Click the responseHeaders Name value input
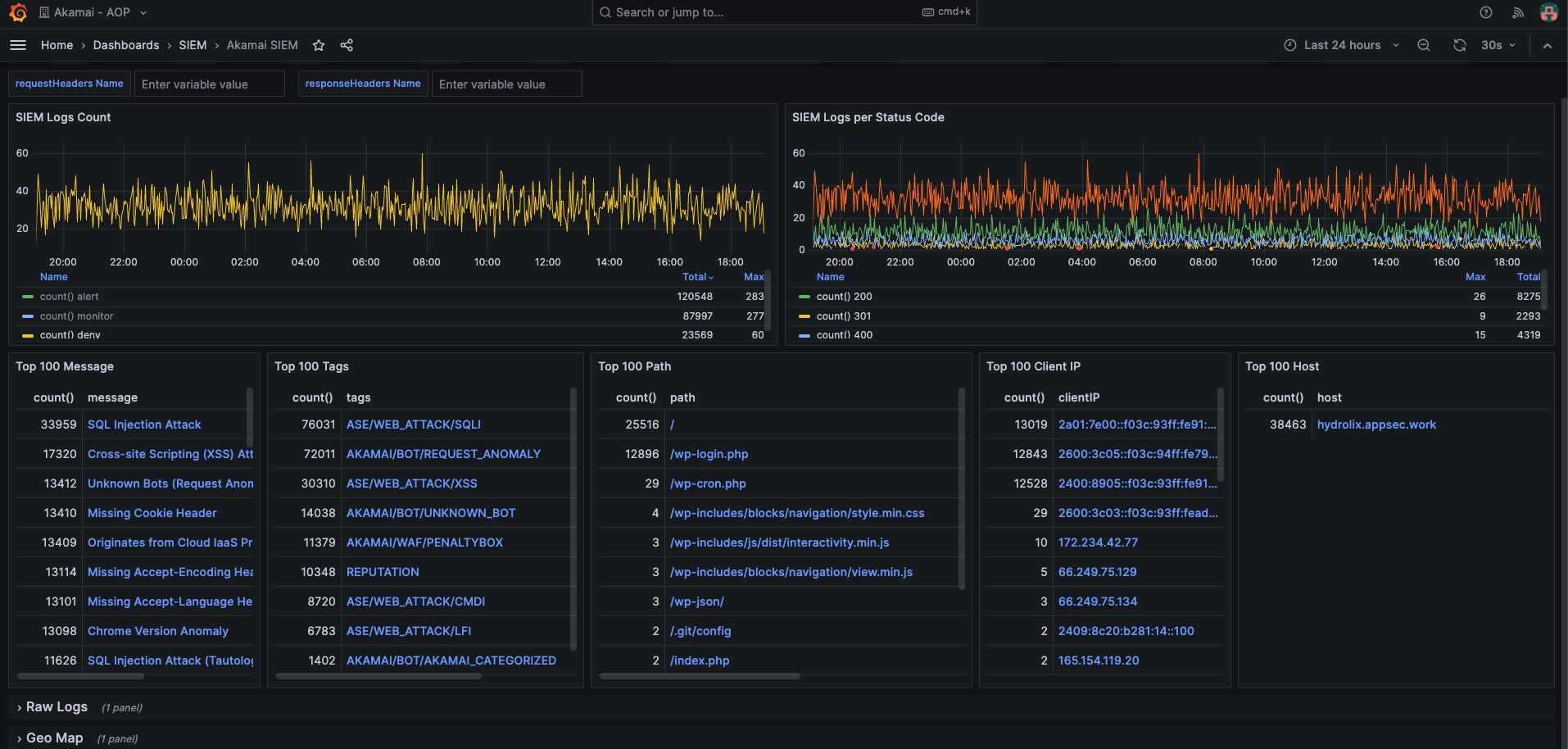Screen dimensions: 1568x749 click(x=507, y=84)
